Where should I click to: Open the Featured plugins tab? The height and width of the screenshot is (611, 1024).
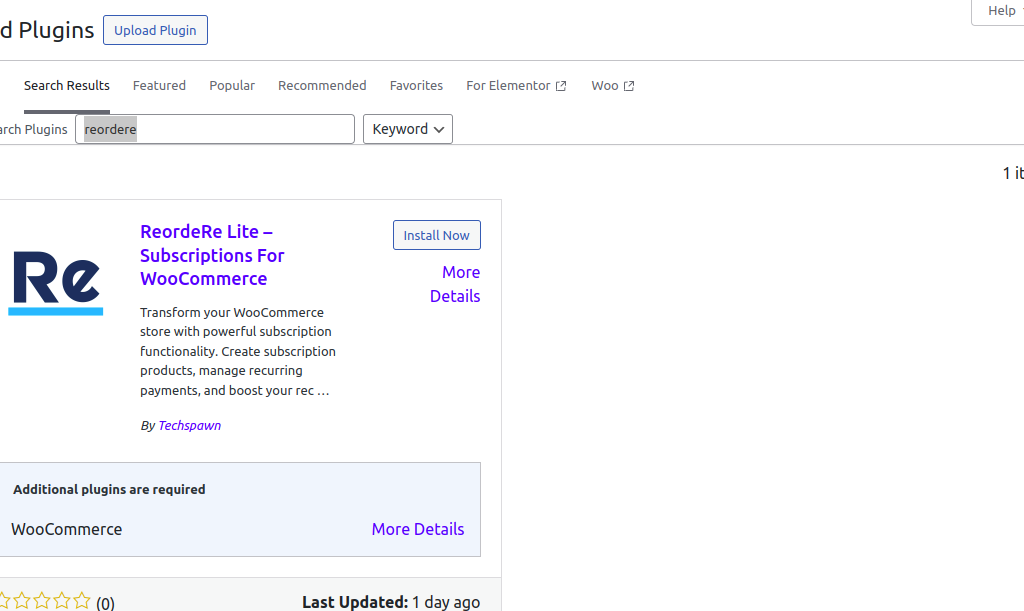[159, 86]
